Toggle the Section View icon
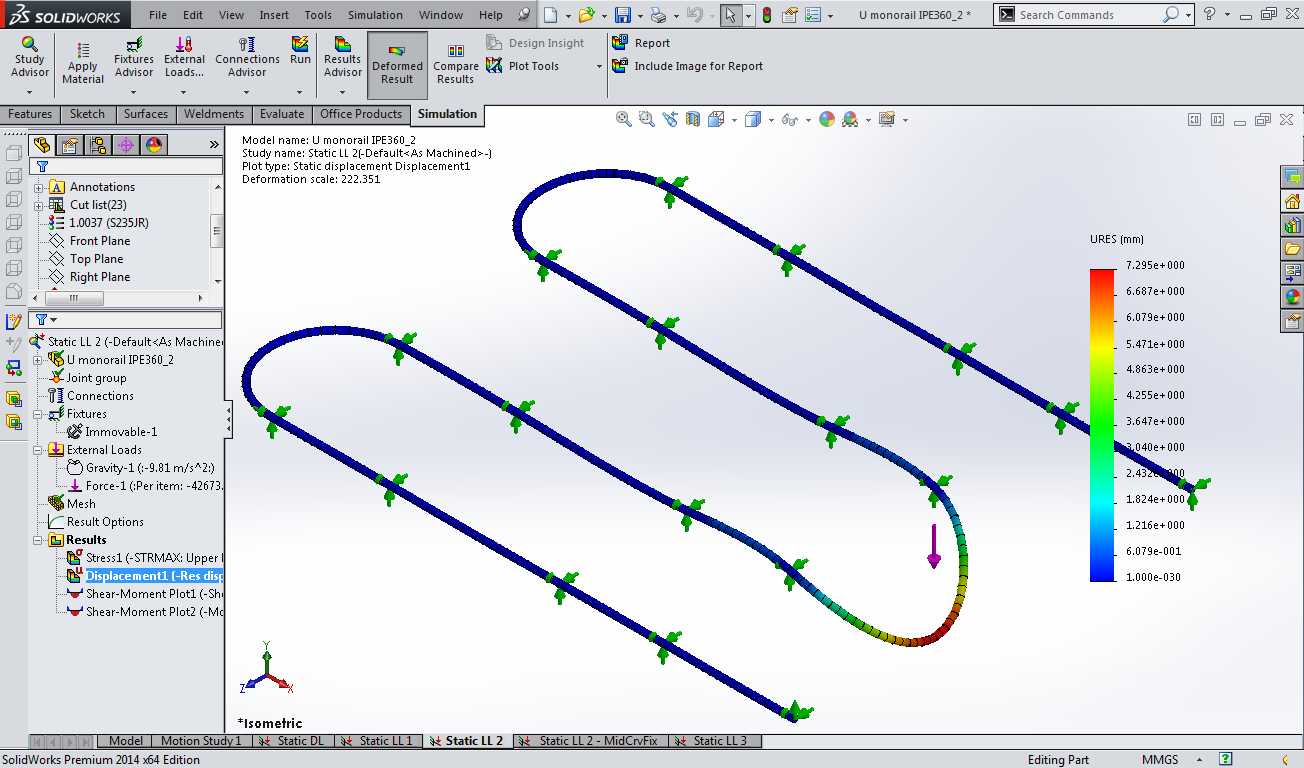 click(694, 119)
